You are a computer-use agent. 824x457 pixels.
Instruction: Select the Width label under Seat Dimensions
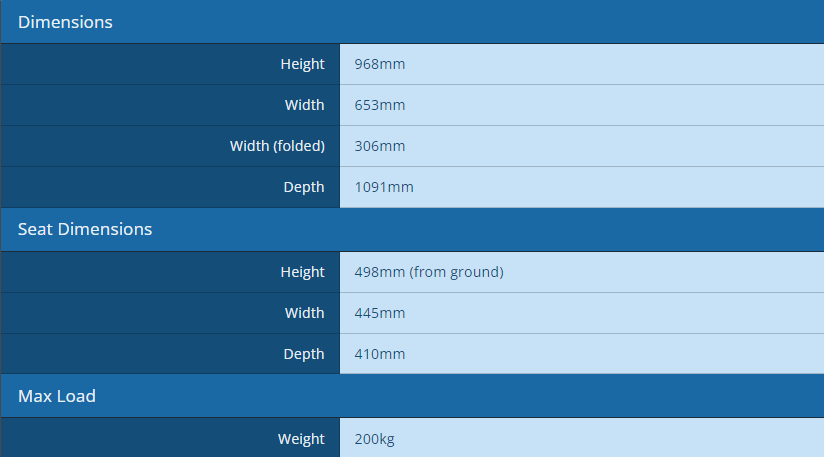pos(304,313)
